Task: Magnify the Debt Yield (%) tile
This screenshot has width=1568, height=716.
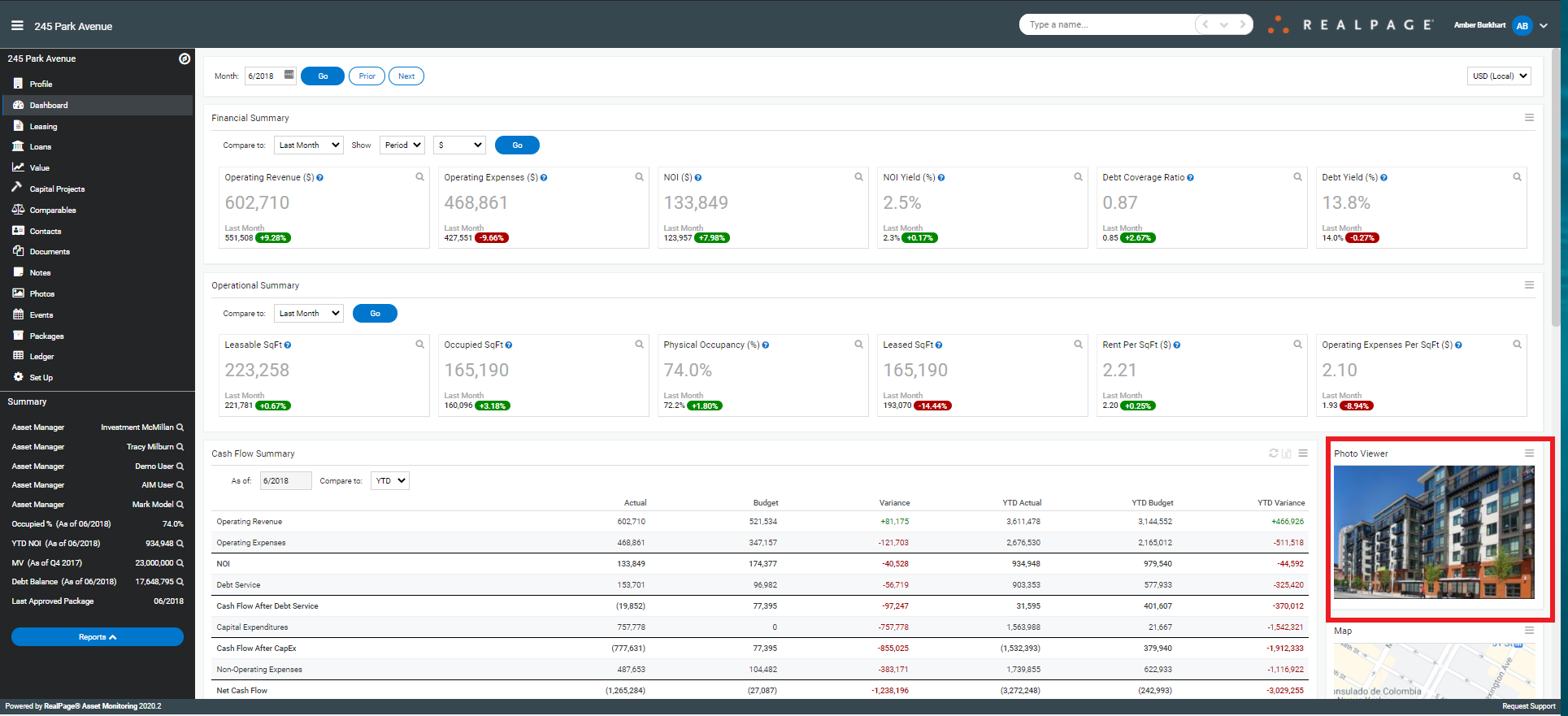Action: (x=1517, y=176)
